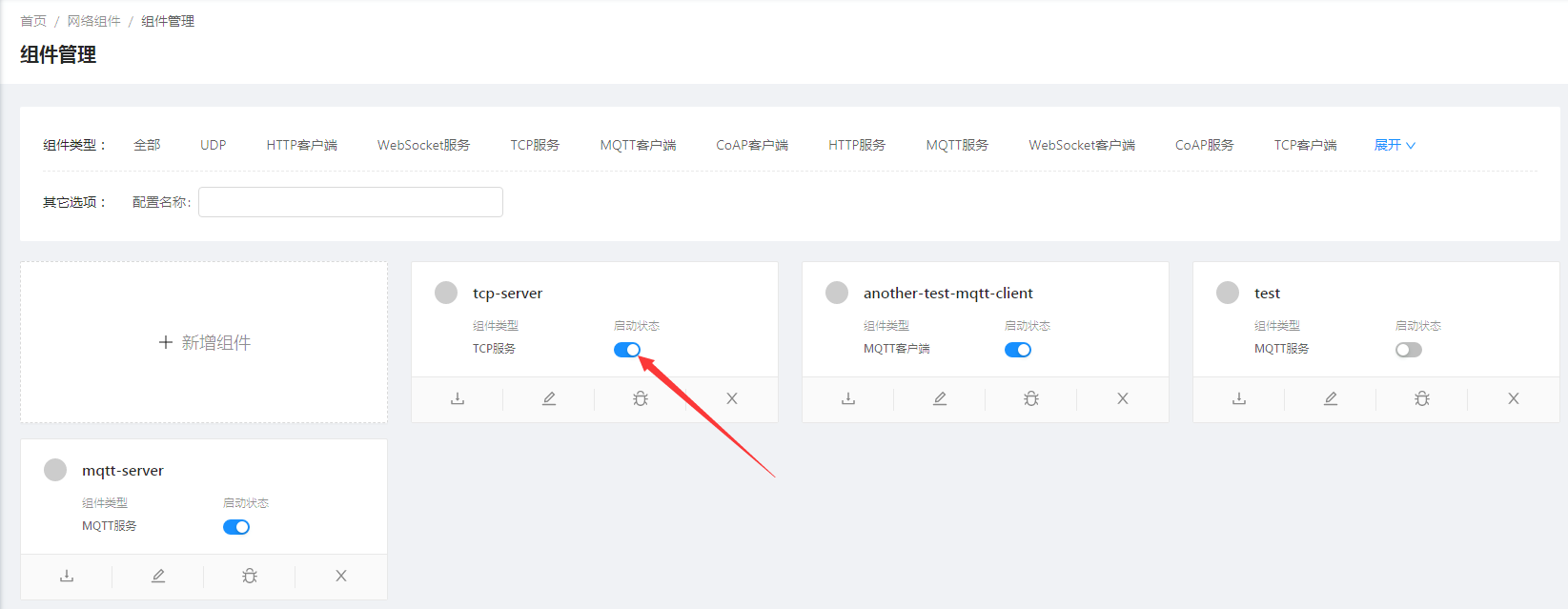1568x609 pixels.
Task: Disable the tcp-server startup toggle
Action: coord(627,350)
